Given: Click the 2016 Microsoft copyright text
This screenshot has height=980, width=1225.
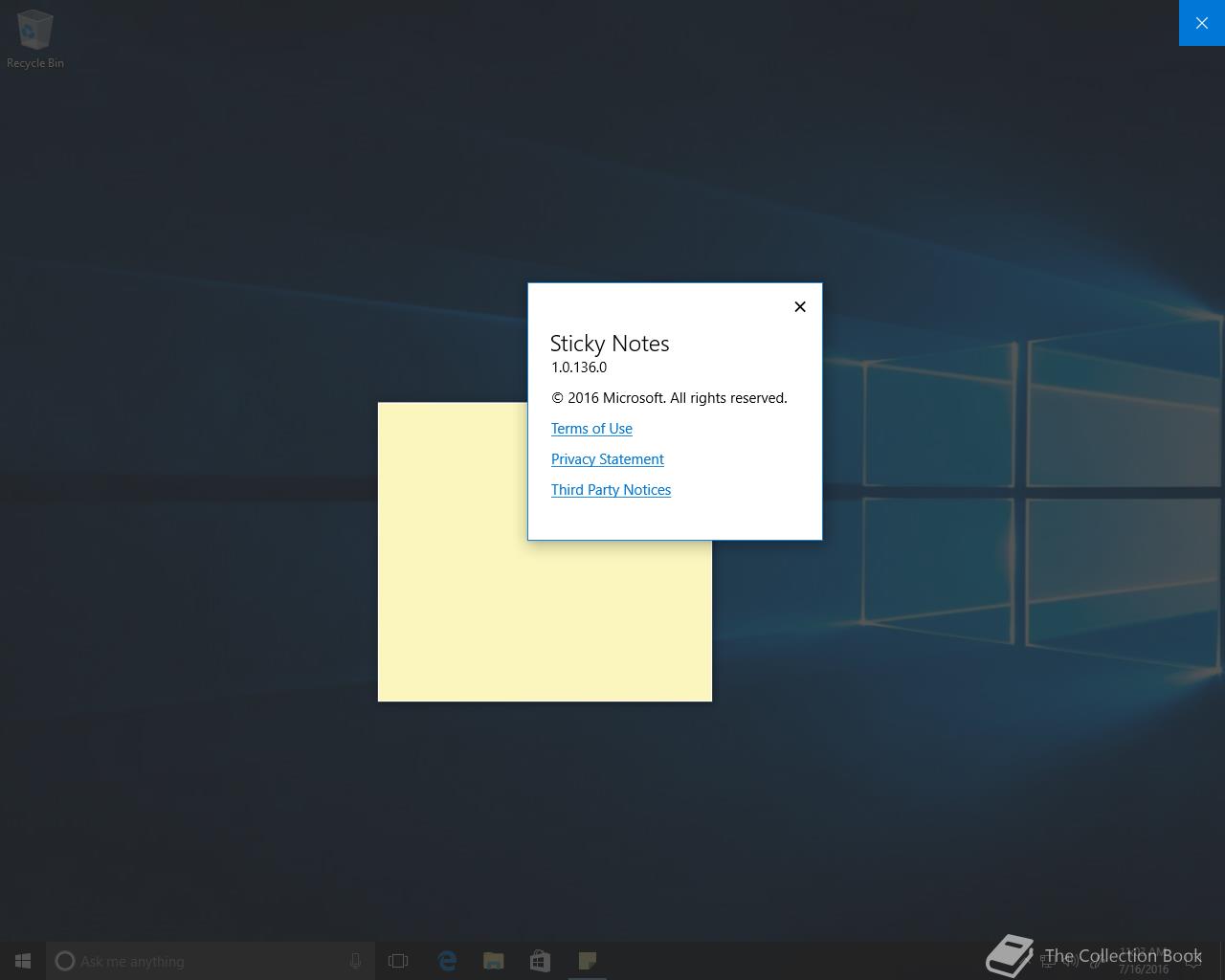Looking at the screenshot, I should tap(669, 398).
